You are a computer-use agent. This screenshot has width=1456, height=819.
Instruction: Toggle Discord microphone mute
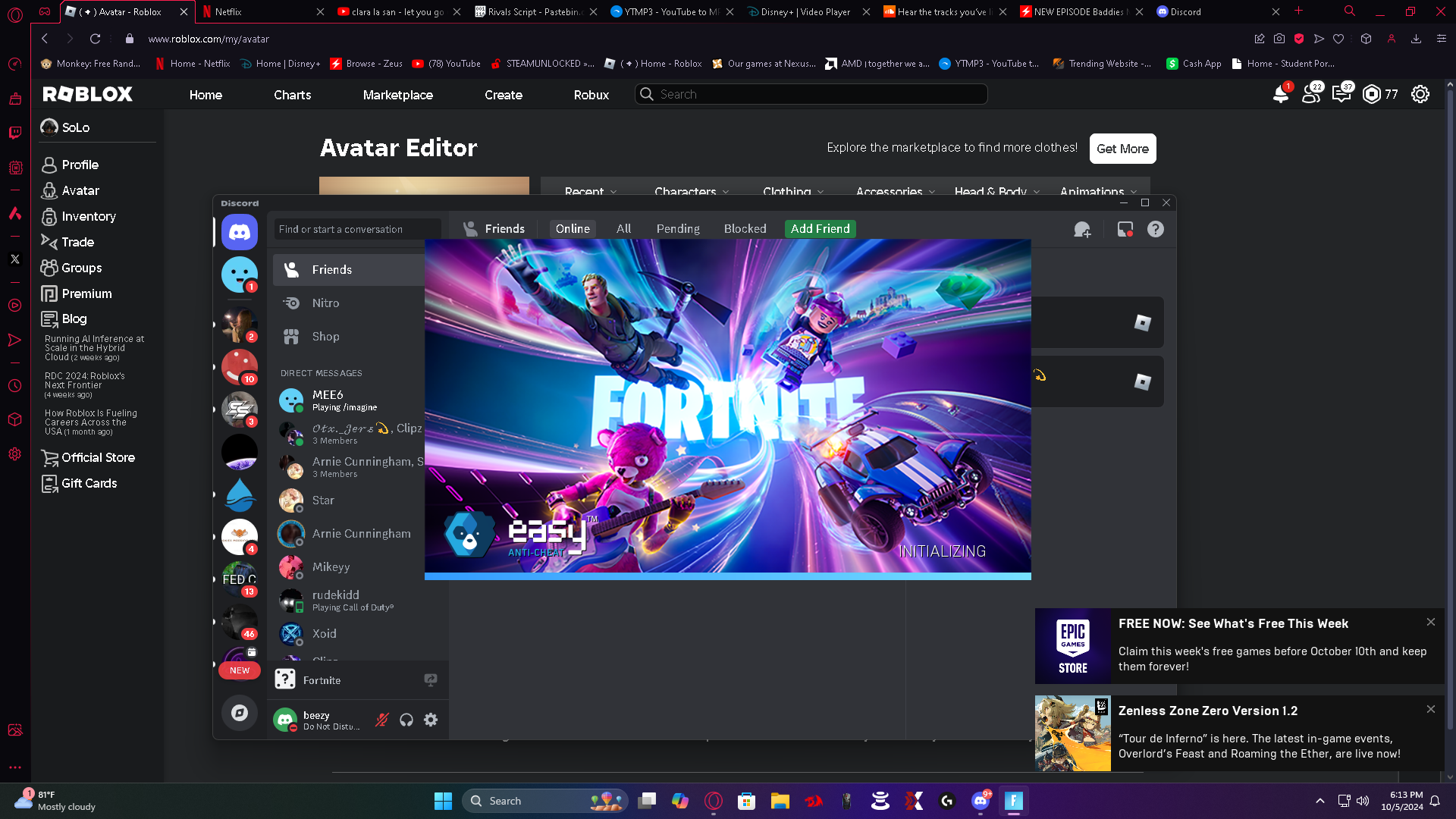382,720
